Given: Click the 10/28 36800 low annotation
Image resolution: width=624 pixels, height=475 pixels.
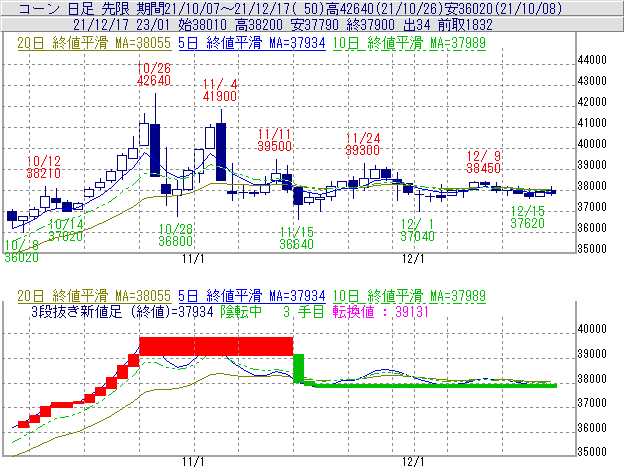Looking at the screenshot, I should point(176,235).
